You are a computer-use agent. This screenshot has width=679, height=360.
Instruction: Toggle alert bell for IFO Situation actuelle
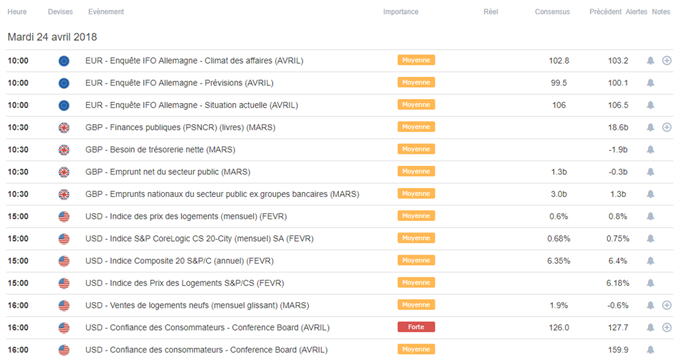[x=650, y=105]
